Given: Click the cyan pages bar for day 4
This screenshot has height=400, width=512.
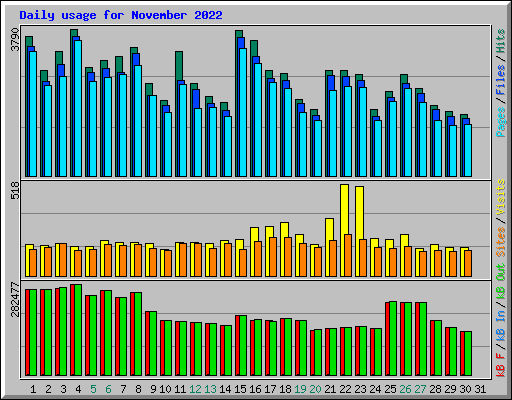Looking at the screenshot, I should pyautogui.click(x=78, y=108).
